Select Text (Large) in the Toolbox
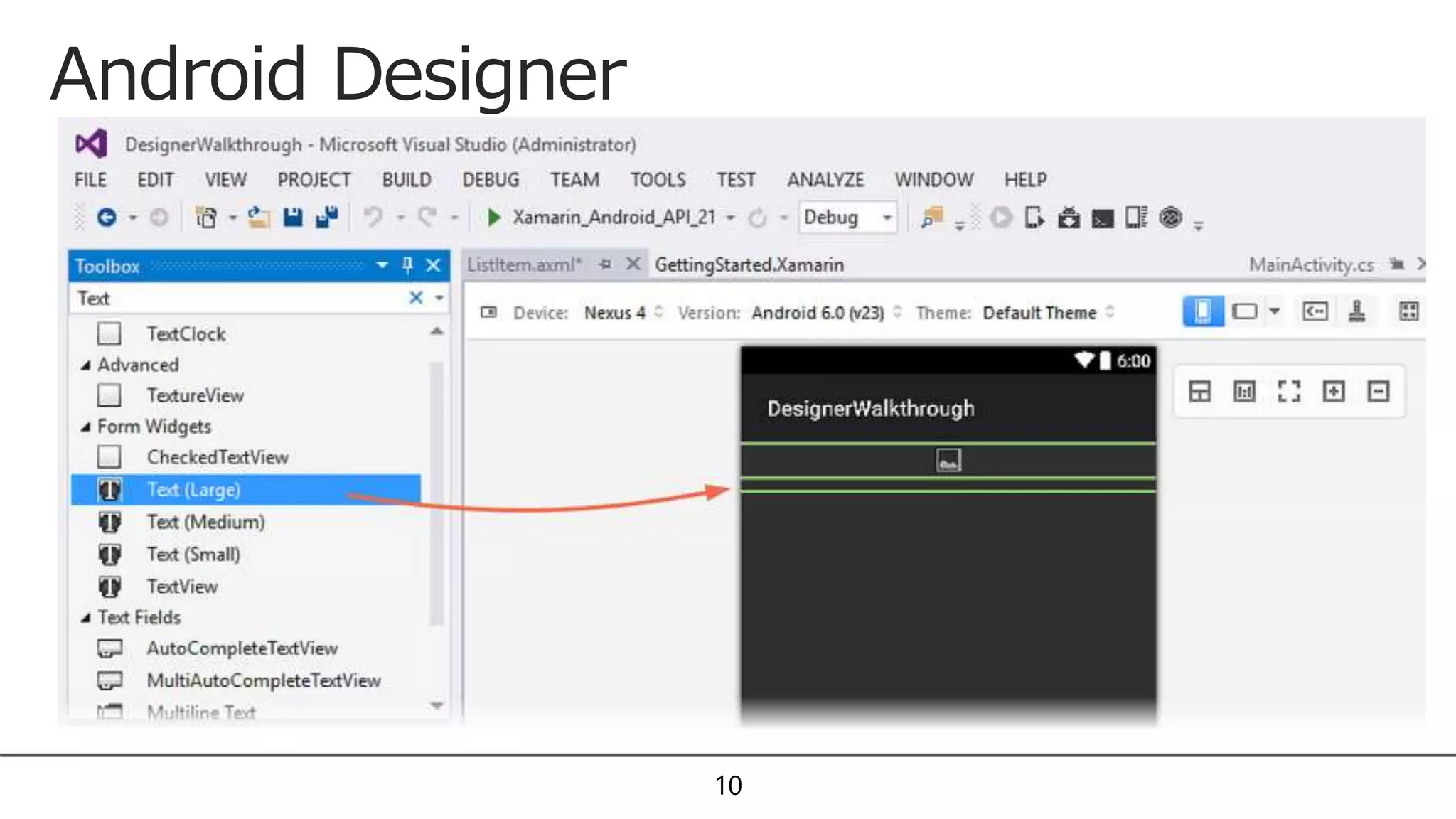This screenshot has height=819, width=1456. click(246, 490)
